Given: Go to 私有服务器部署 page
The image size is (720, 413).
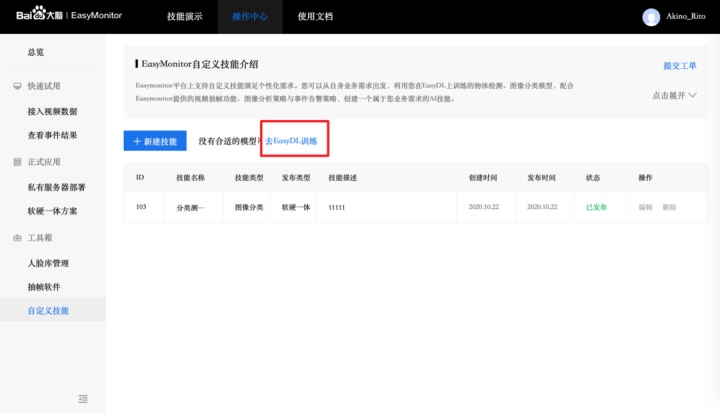Looking at the screenshot, I should tap(56, 187).
